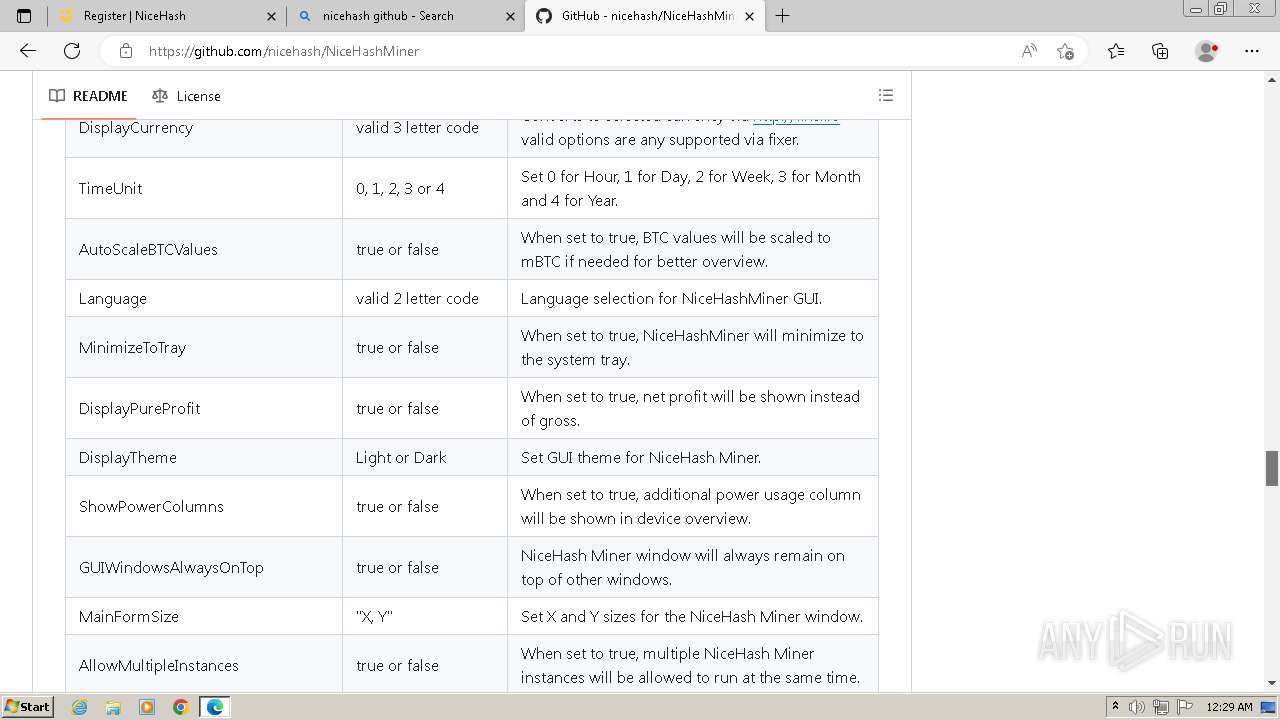Viewport: 1280px width, 720px height.
Task: Click the 'valid 3 letter code' value
Action: pyautogui.click(x=417, y=127)
